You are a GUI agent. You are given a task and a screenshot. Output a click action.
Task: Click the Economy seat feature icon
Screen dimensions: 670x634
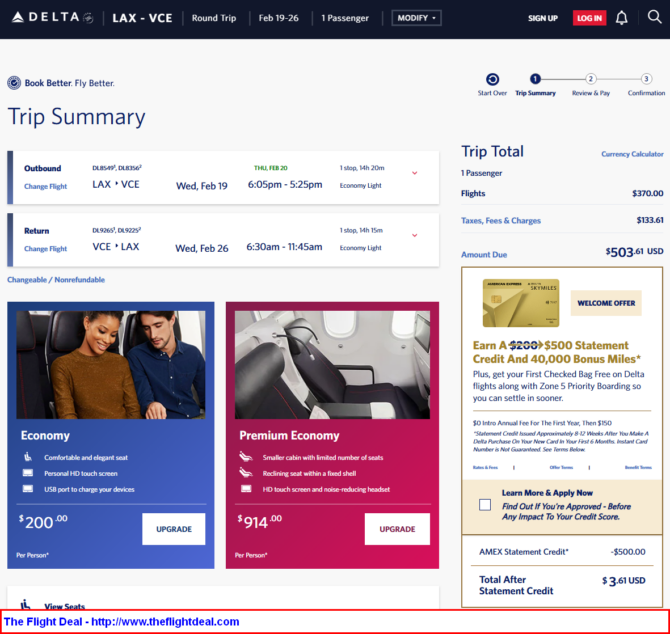28,457
